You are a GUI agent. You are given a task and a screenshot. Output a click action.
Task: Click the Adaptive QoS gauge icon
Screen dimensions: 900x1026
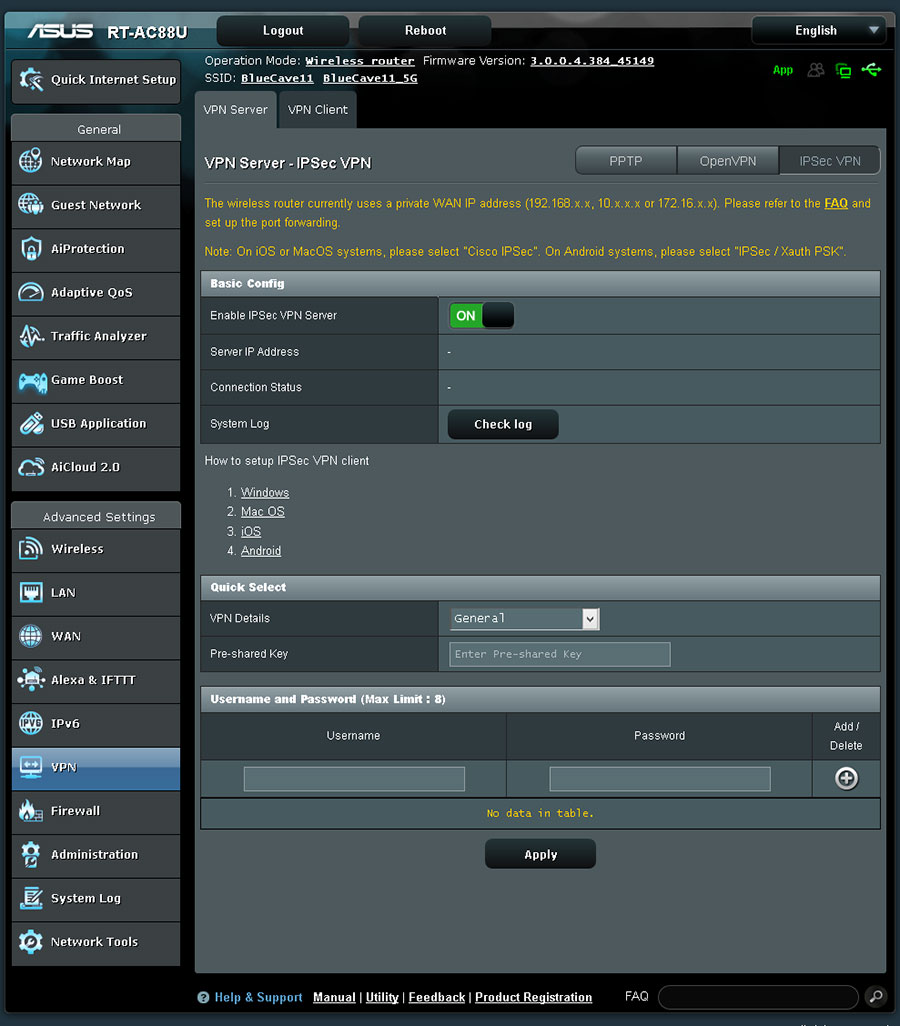(31, 292)
